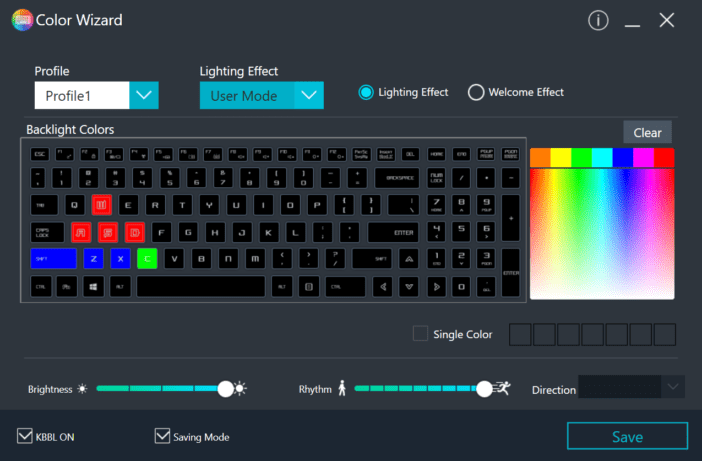Click the spacebar key on keyboard layout
This screenshot has height=461, width=702.
[x=201, y=286]
